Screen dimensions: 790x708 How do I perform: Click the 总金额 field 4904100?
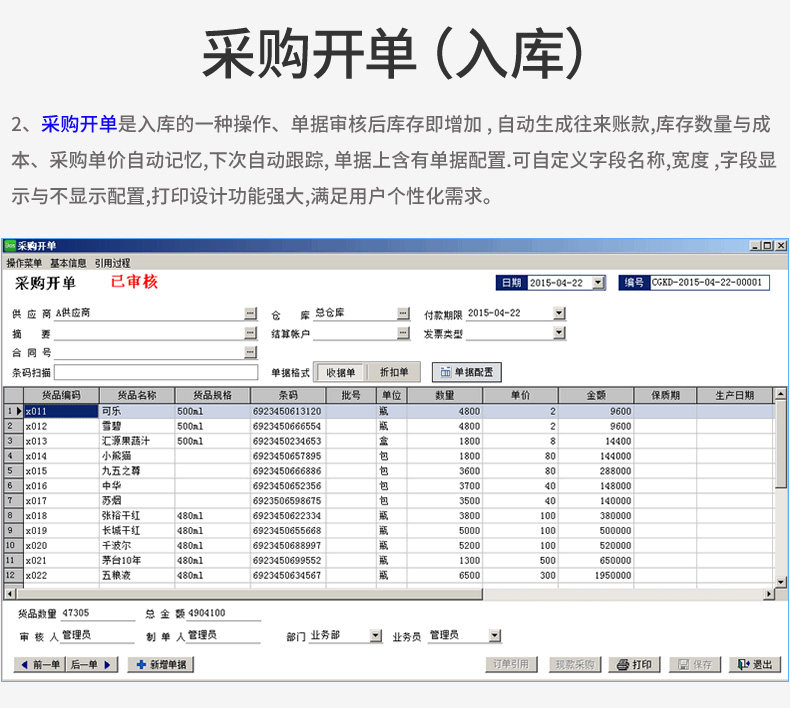(224, 613)
